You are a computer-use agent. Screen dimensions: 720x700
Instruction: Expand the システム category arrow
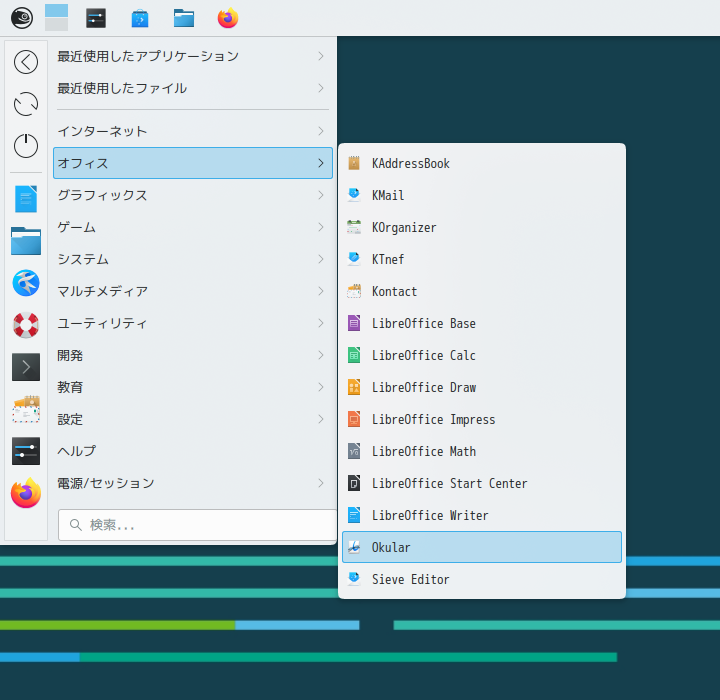pos(321,259)
